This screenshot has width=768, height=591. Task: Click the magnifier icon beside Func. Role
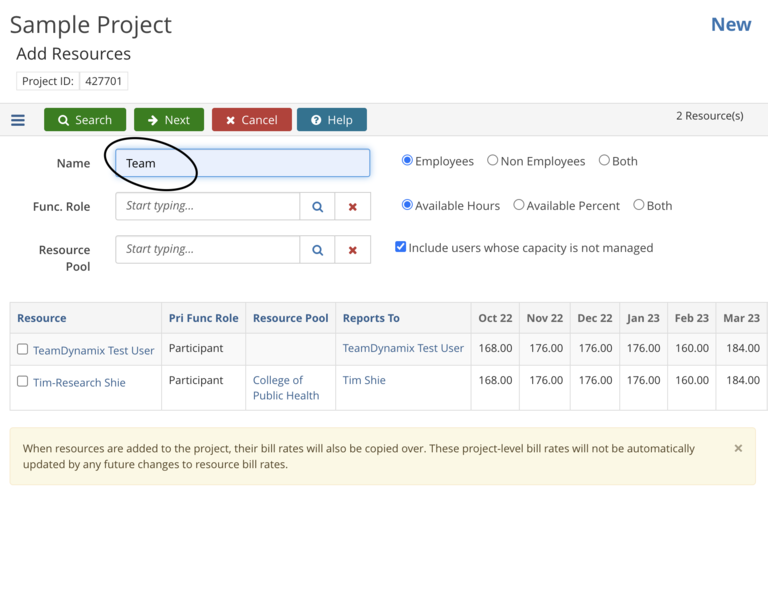click(317, 207)
